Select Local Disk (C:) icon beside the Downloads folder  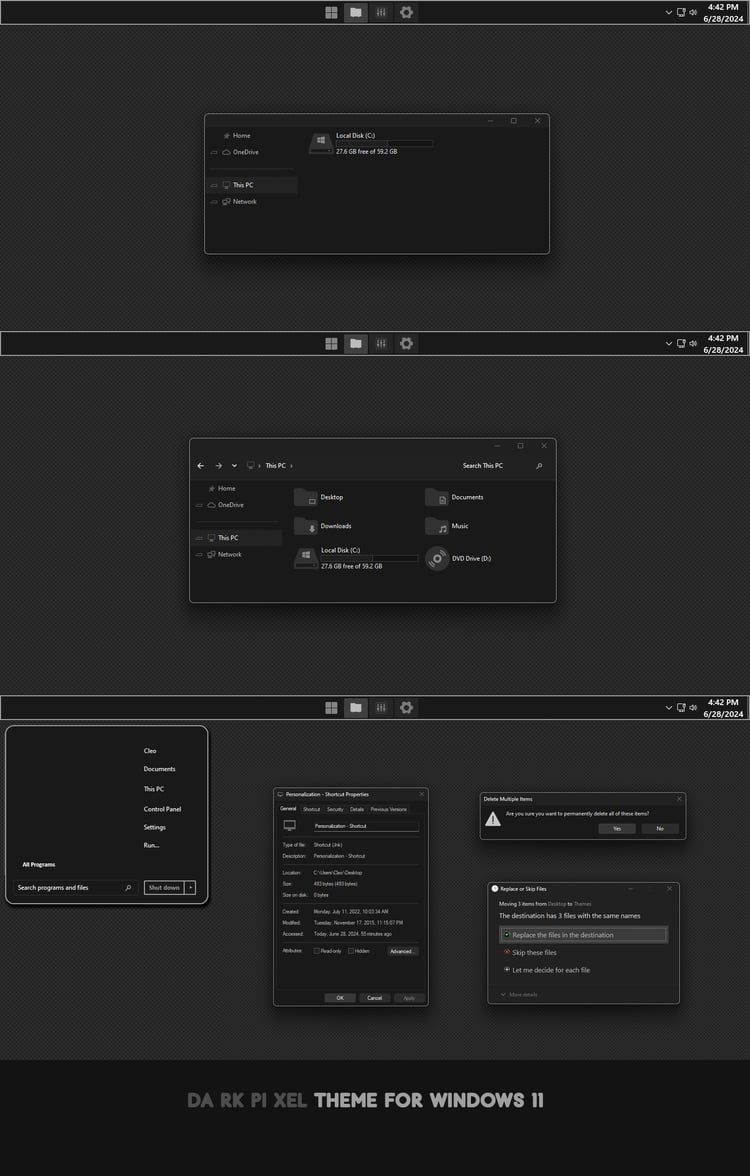click(x=305, y=559)
